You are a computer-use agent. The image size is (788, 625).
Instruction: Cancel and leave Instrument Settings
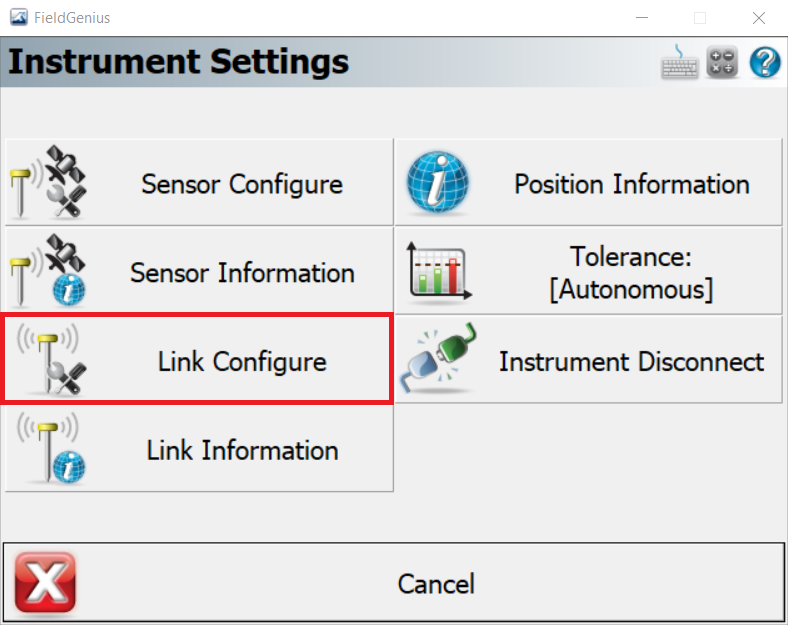394,582
